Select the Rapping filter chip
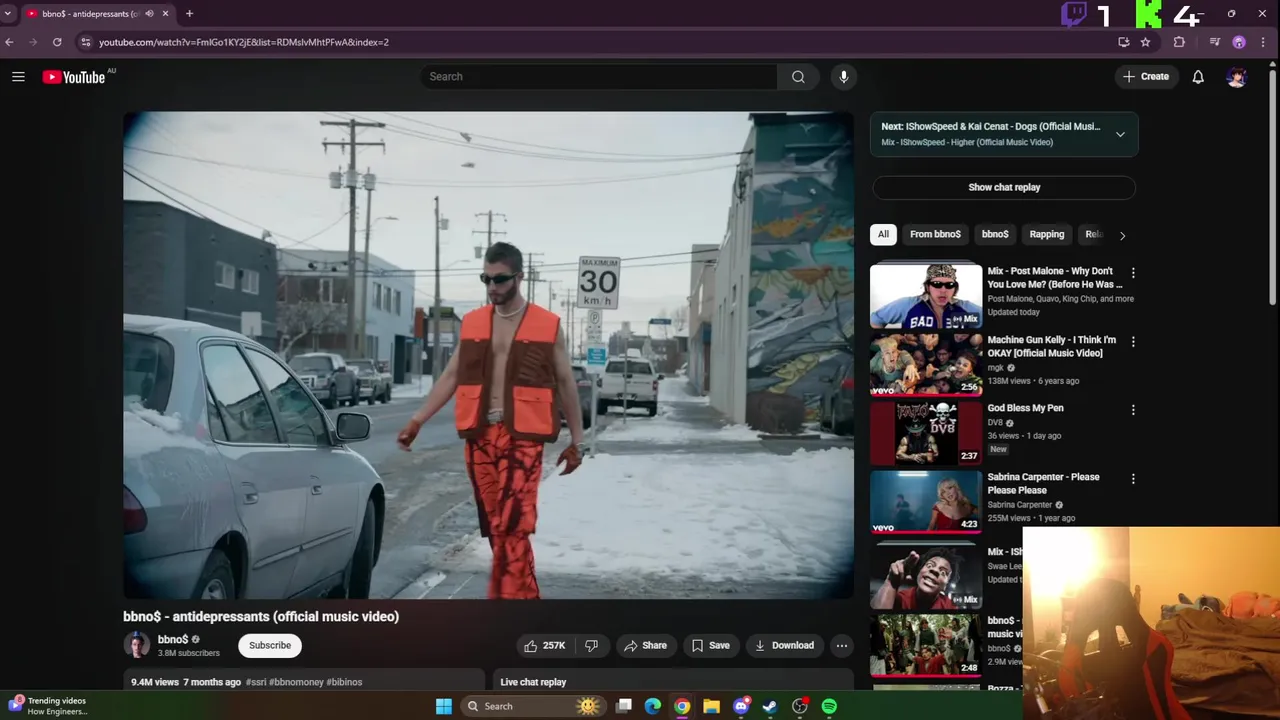The width and height of the screenshot is (1280, 720). [1047, 234]
